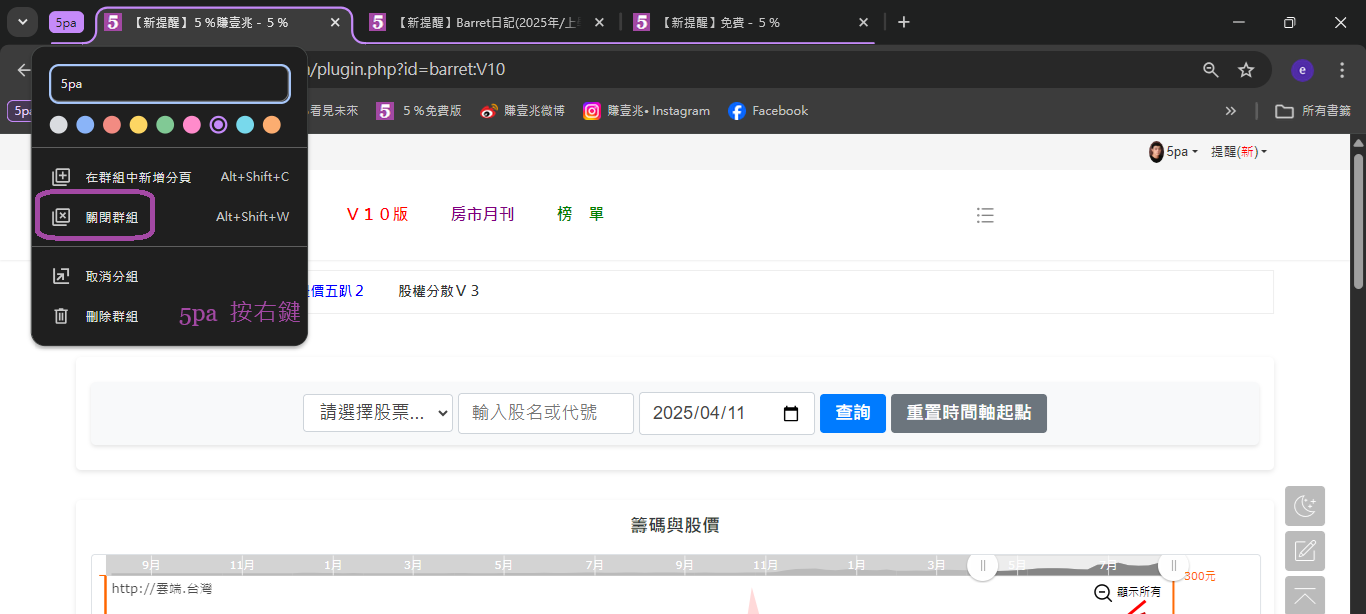1366x614 pixels.
Task: Jump to page top with arrow icon
Action: pyautogui.click(x=1305, y=596)
